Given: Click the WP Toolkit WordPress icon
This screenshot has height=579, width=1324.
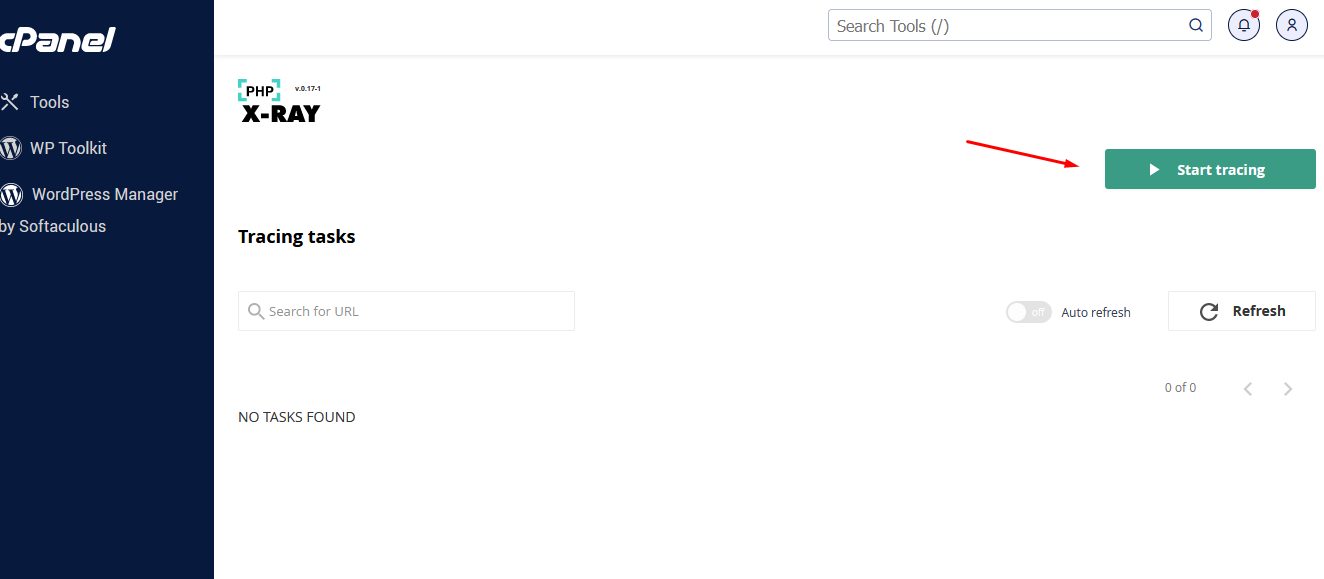Looking at the screenshot, I should 11,148.
